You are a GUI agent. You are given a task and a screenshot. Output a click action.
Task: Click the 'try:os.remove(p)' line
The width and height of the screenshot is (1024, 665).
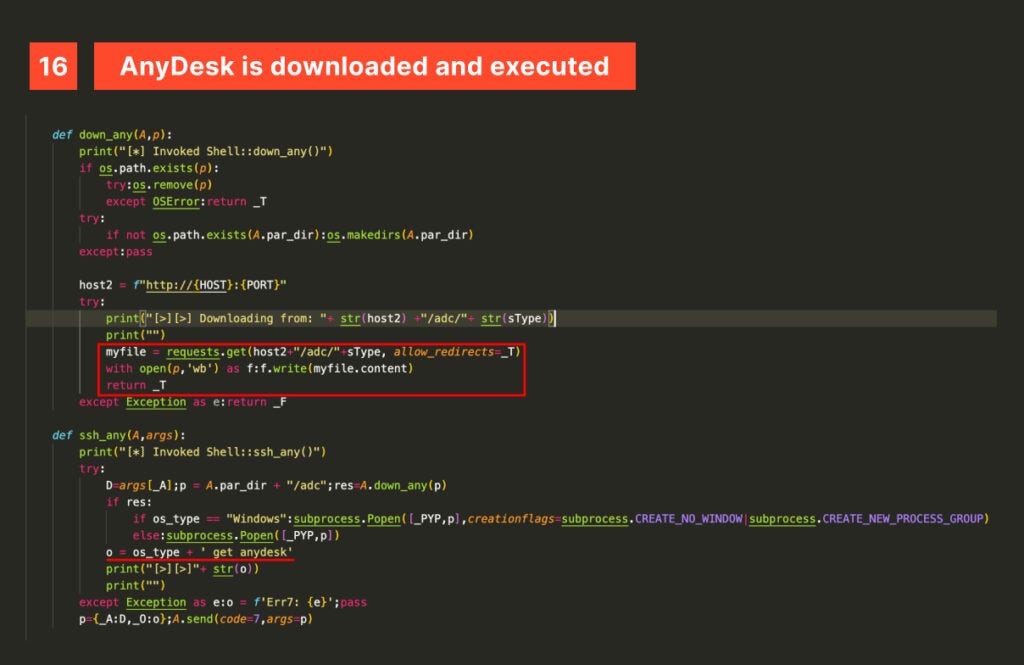coord(159,185)
